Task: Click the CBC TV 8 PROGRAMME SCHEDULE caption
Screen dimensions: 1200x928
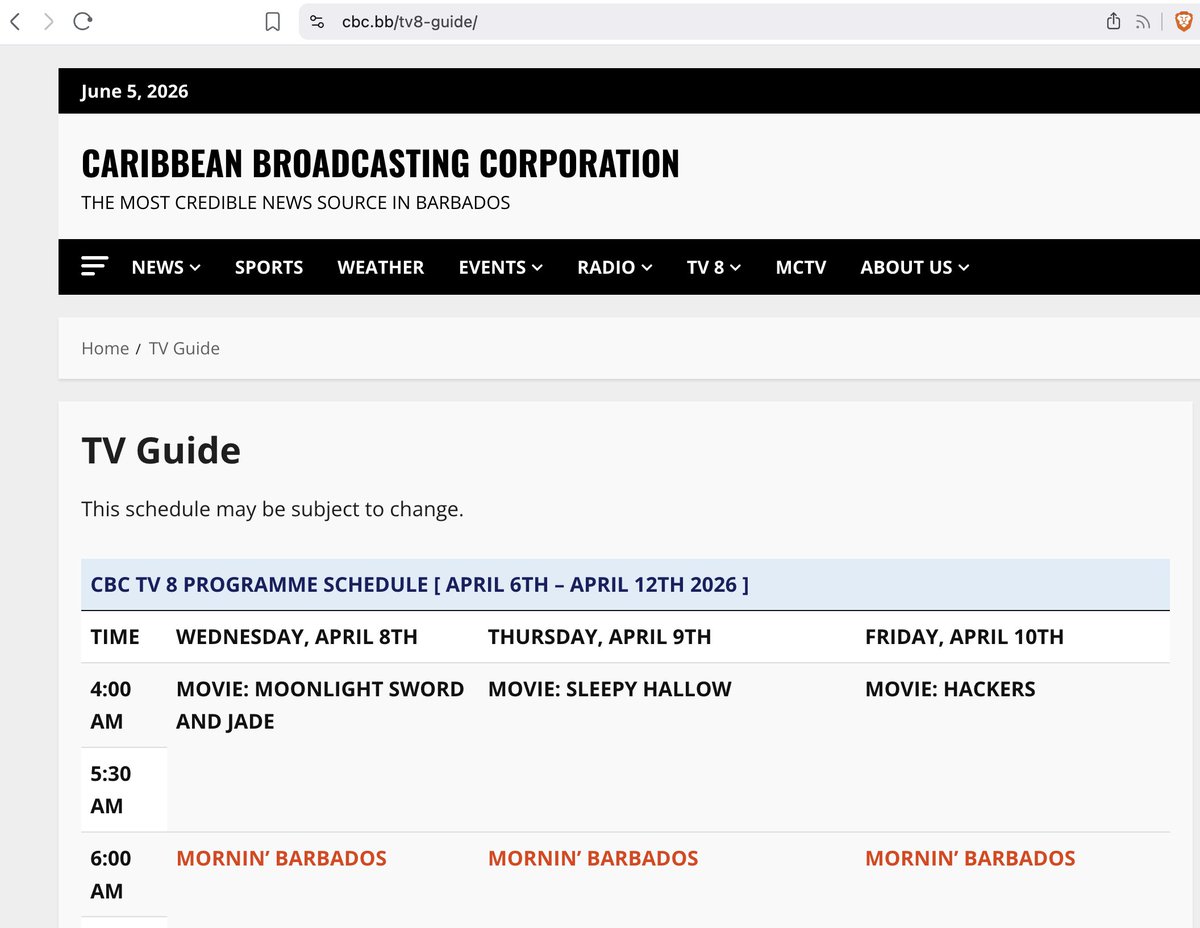Action: (419, 584)
